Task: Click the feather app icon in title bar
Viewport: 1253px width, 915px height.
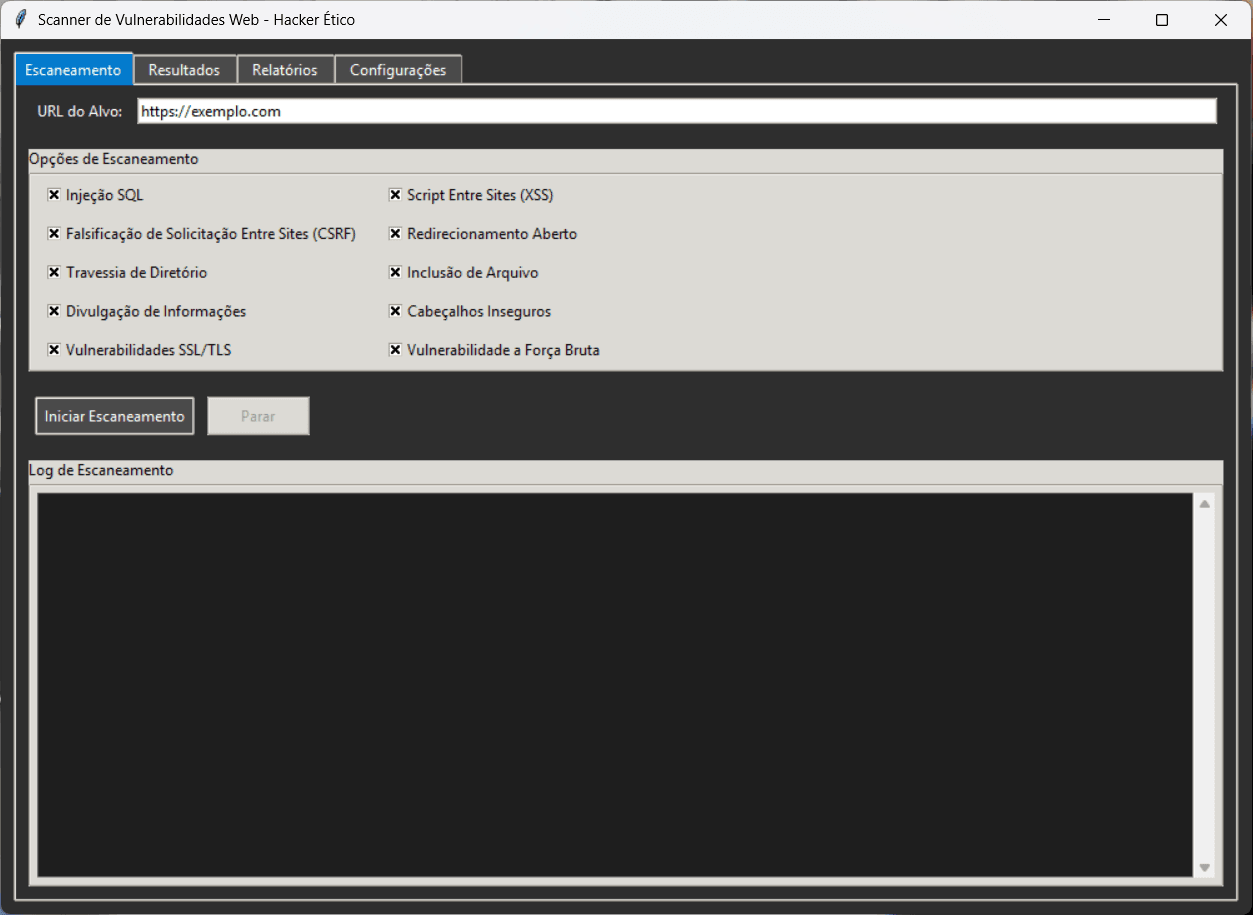Action: point(20,19)
